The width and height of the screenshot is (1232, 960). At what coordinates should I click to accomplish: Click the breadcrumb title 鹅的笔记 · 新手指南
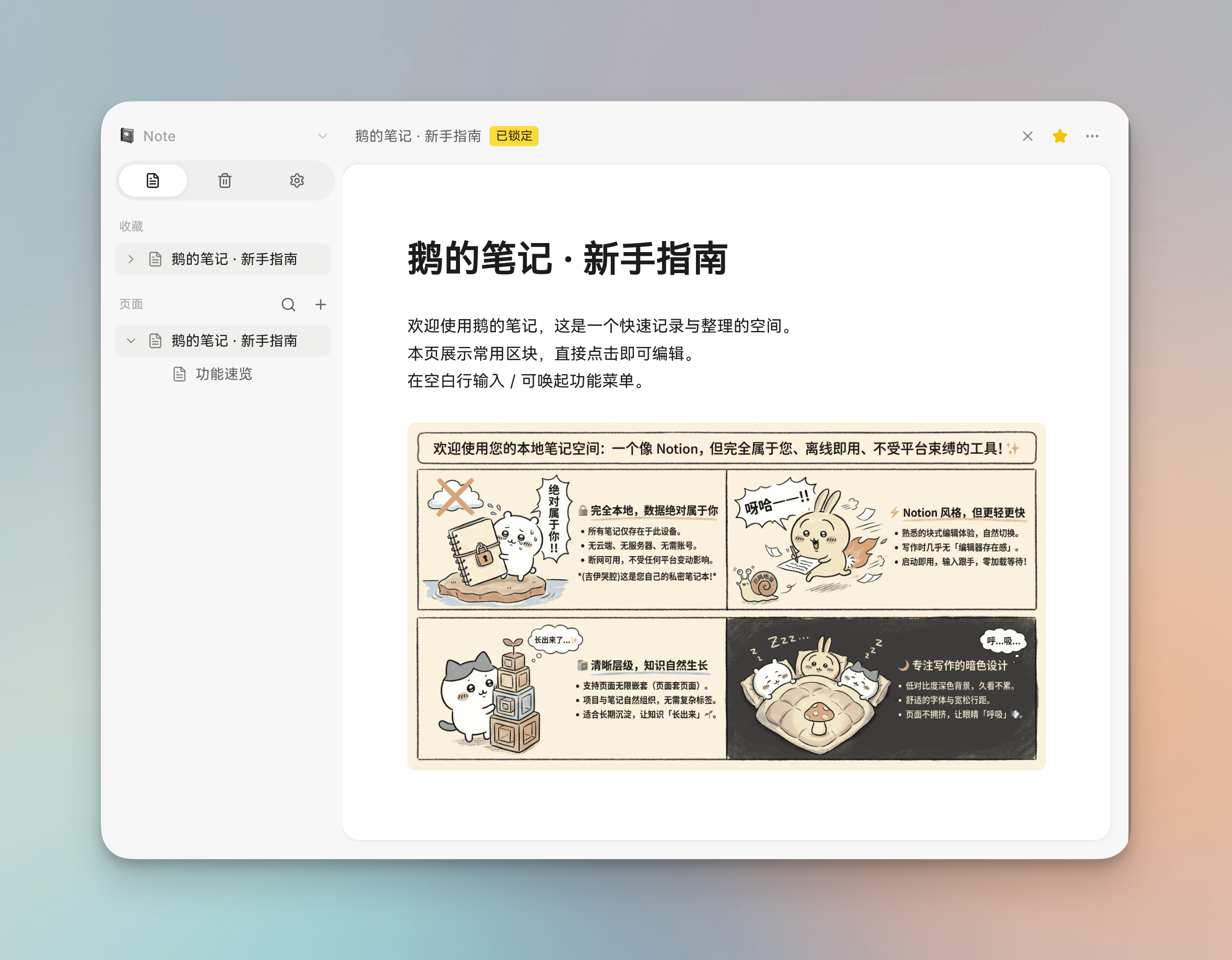pos(418,136)
